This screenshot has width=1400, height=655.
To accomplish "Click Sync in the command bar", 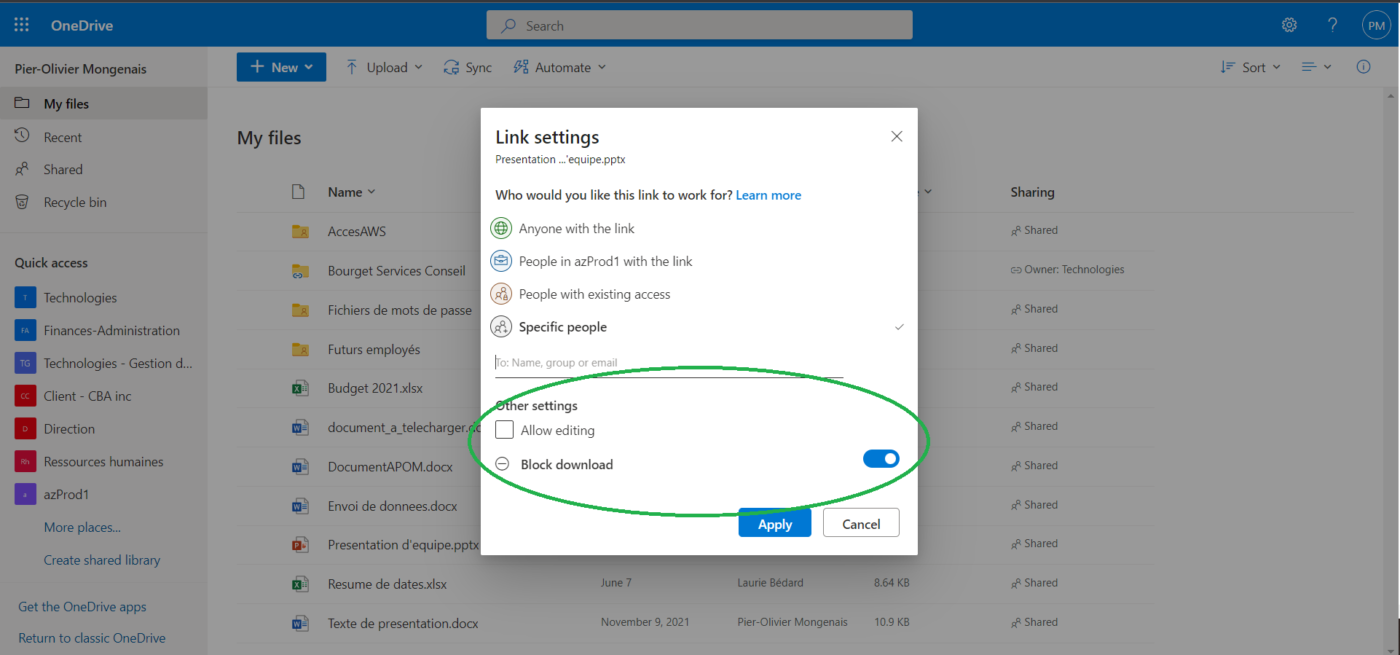I will pyautogui.click(x=469, y=67).
